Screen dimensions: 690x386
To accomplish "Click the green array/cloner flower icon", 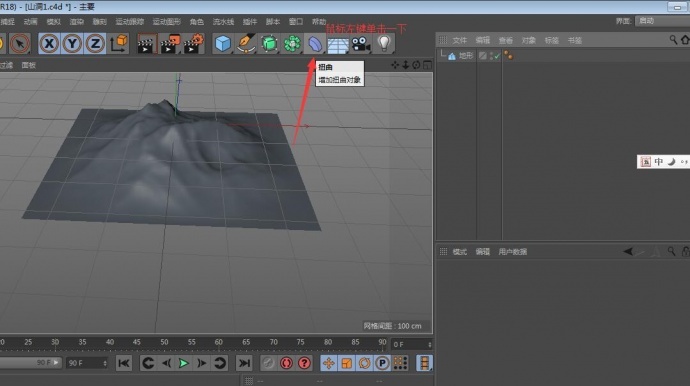I will (292, 44).
